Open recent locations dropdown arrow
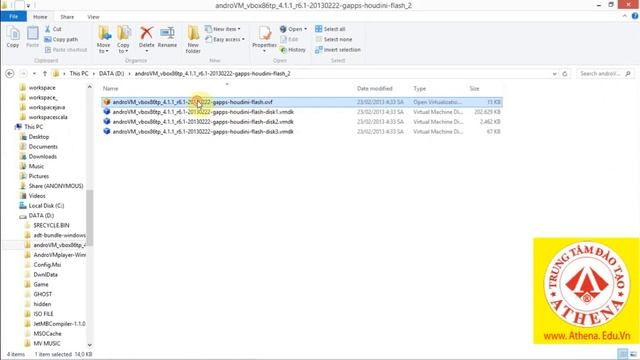The image size is (640, 360). coord(34,73)
